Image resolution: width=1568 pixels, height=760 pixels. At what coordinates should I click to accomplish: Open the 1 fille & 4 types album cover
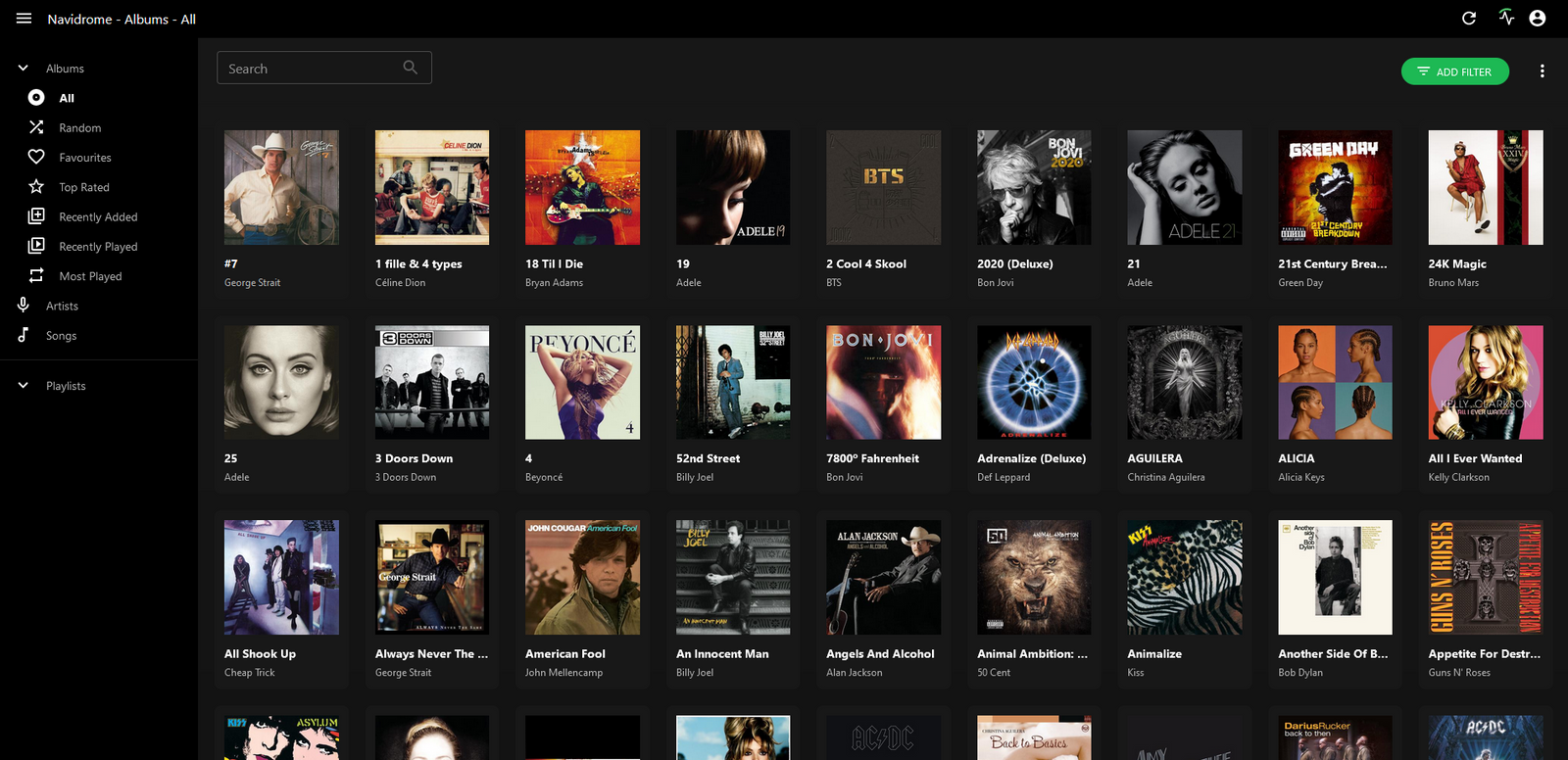coord(432,187)
